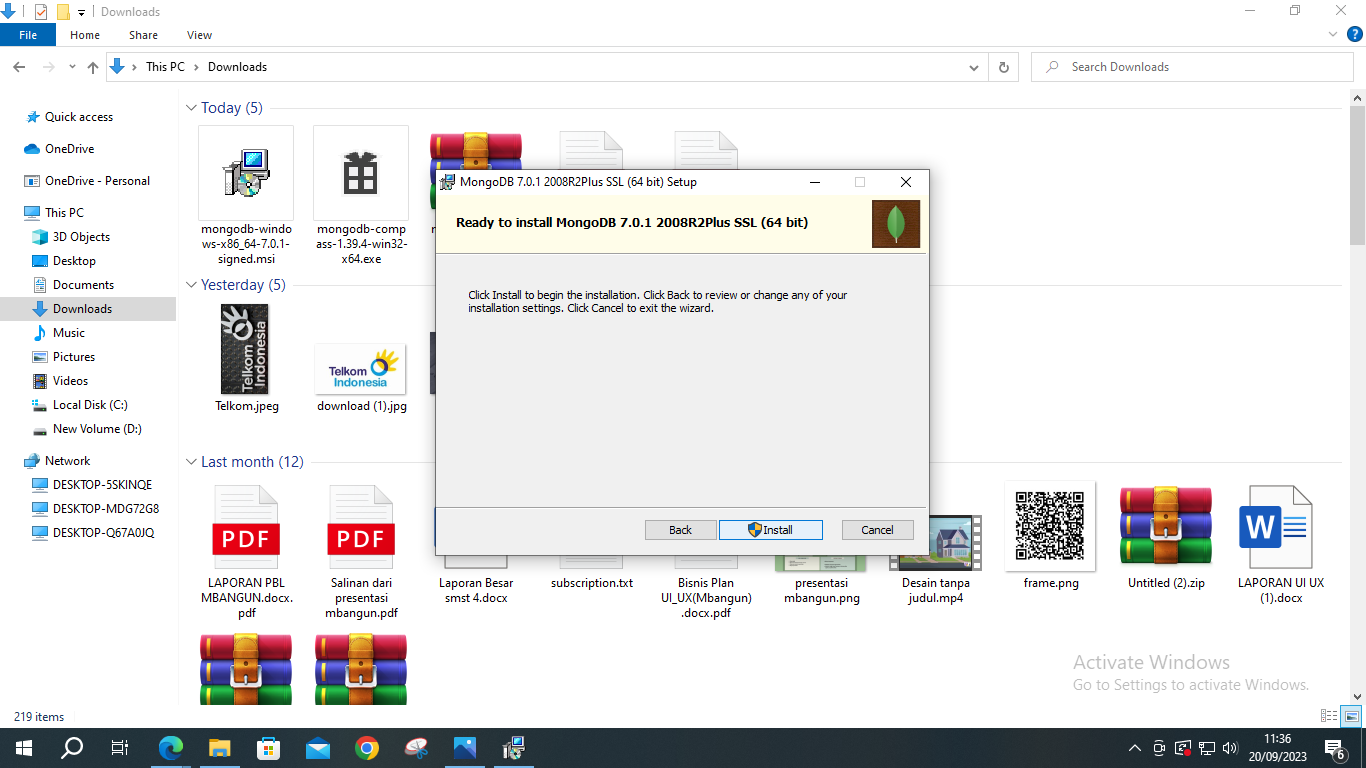Select New Volume (D:) in sidebar

pos(97,429)
